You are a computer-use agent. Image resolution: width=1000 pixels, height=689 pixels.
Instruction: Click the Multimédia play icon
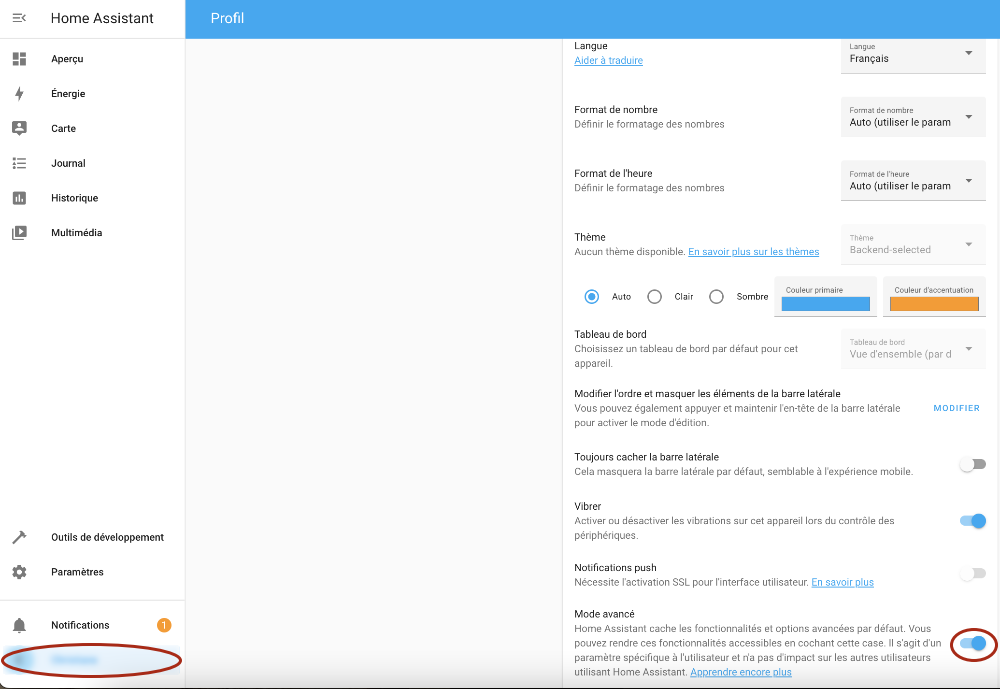tap(19, 233)
